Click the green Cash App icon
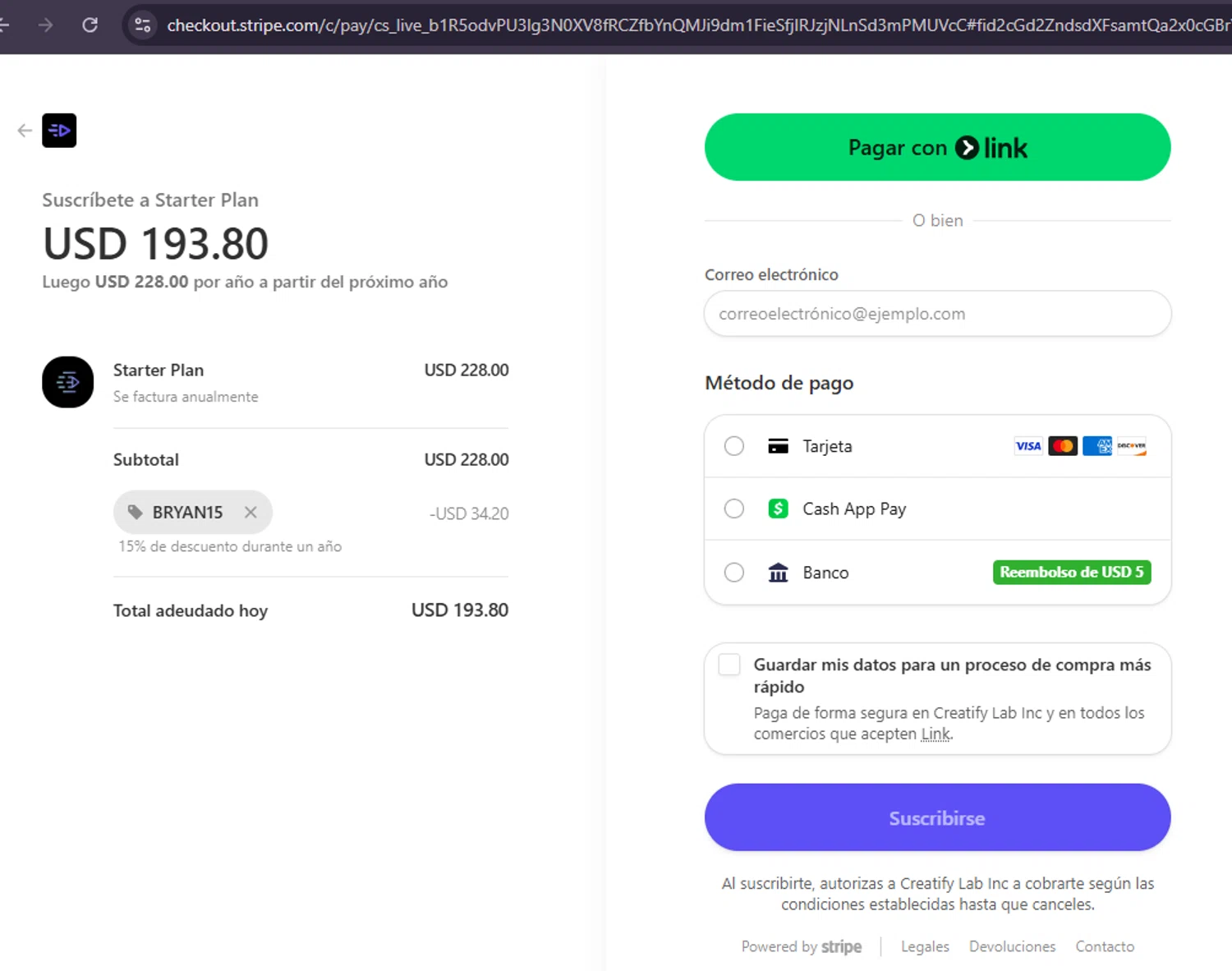Screen dimensions: 1232x971 778,509
